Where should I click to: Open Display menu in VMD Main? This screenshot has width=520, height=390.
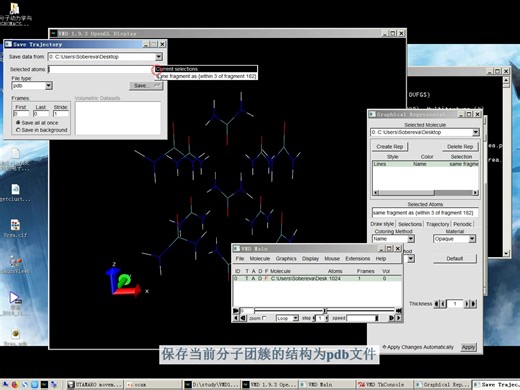pos(310,258)
